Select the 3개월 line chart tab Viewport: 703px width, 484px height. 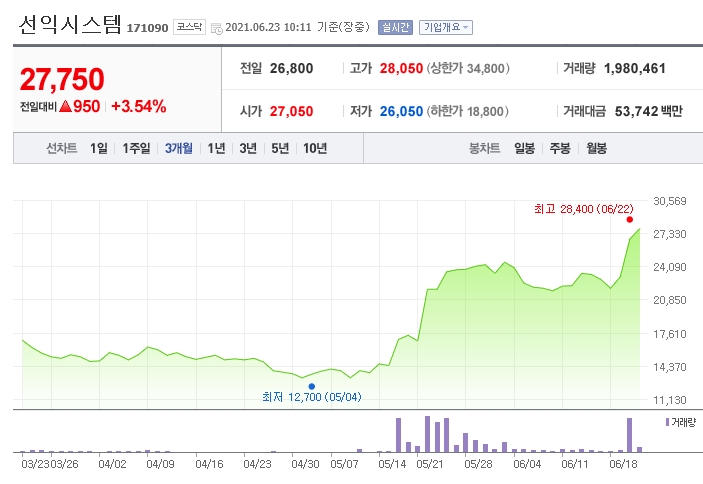click(x=178, y=148)
